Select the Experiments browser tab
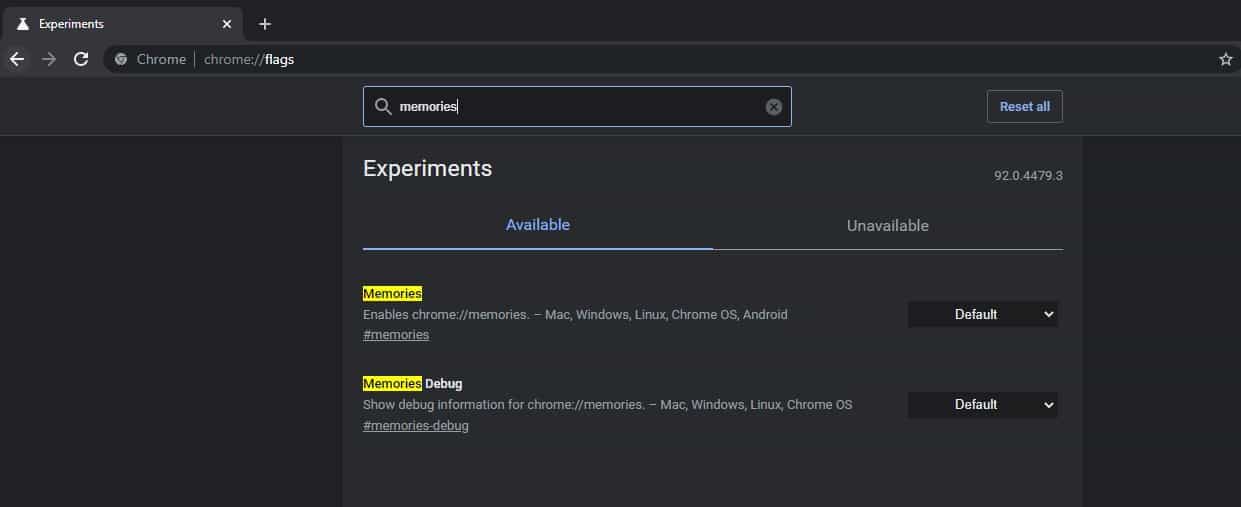The image size is (1241, 507). pyautogui.click(x=110, y=24)
